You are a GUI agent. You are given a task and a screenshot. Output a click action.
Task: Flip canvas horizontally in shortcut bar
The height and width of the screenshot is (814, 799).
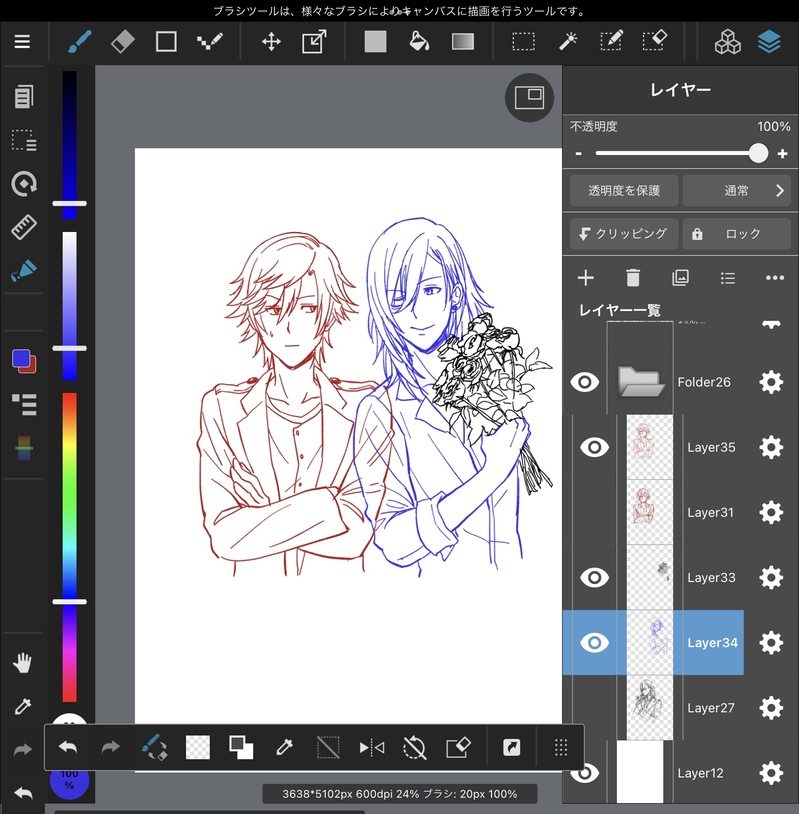372,748
